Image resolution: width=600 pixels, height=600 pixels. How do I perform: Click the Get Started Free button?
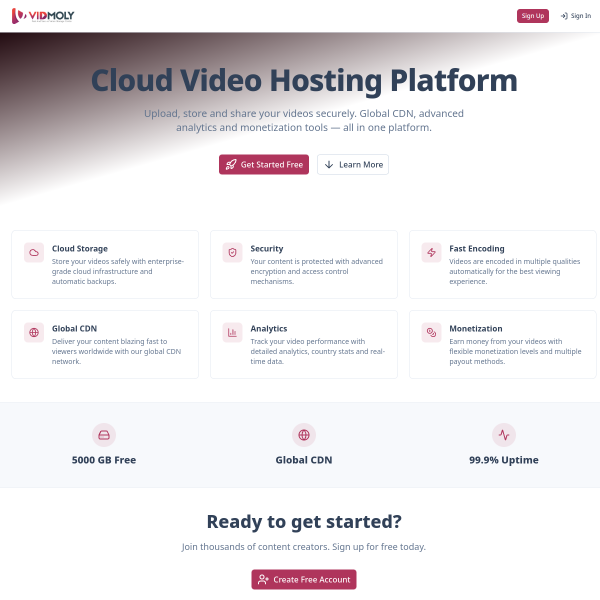click(264, 165)
